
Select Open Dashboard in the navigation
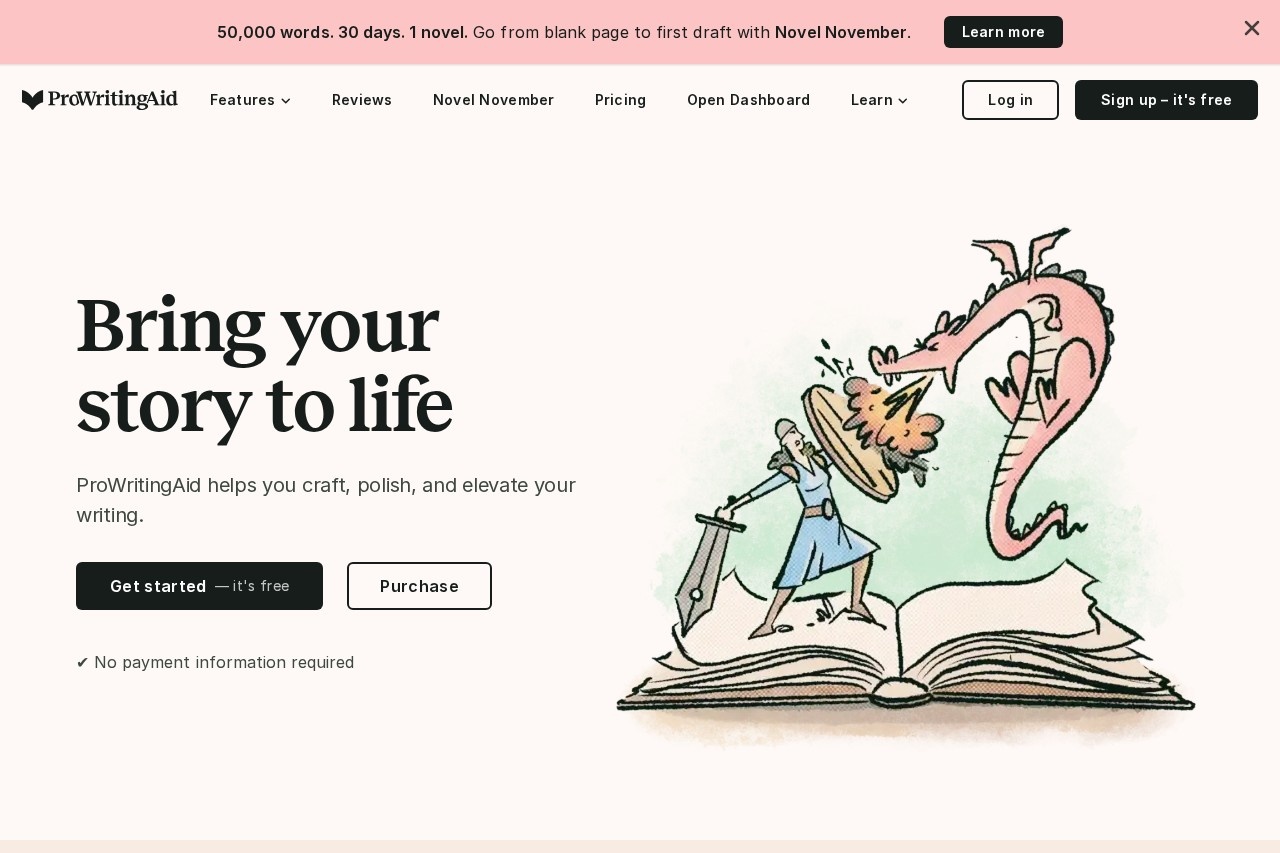748,100
